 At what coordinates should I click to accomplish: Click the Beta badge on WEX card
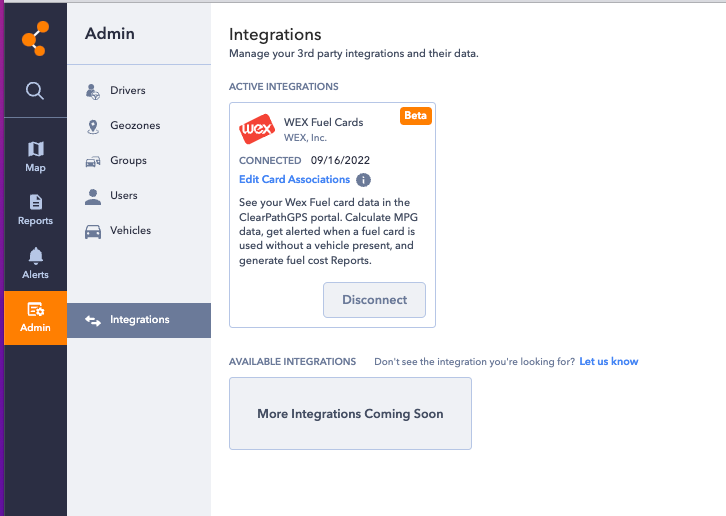pos(415,116)
